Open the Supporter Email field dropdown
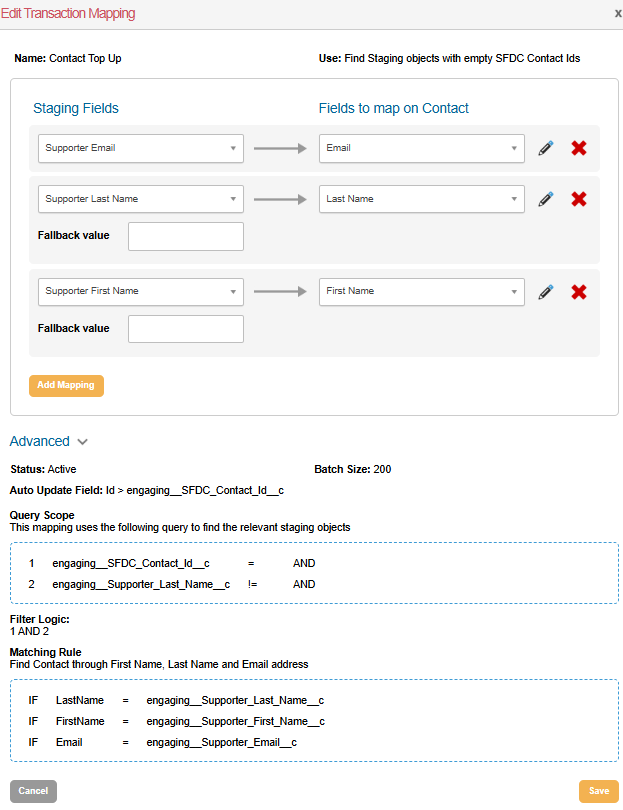Viewport: 623px width, 810px height. 140,147
